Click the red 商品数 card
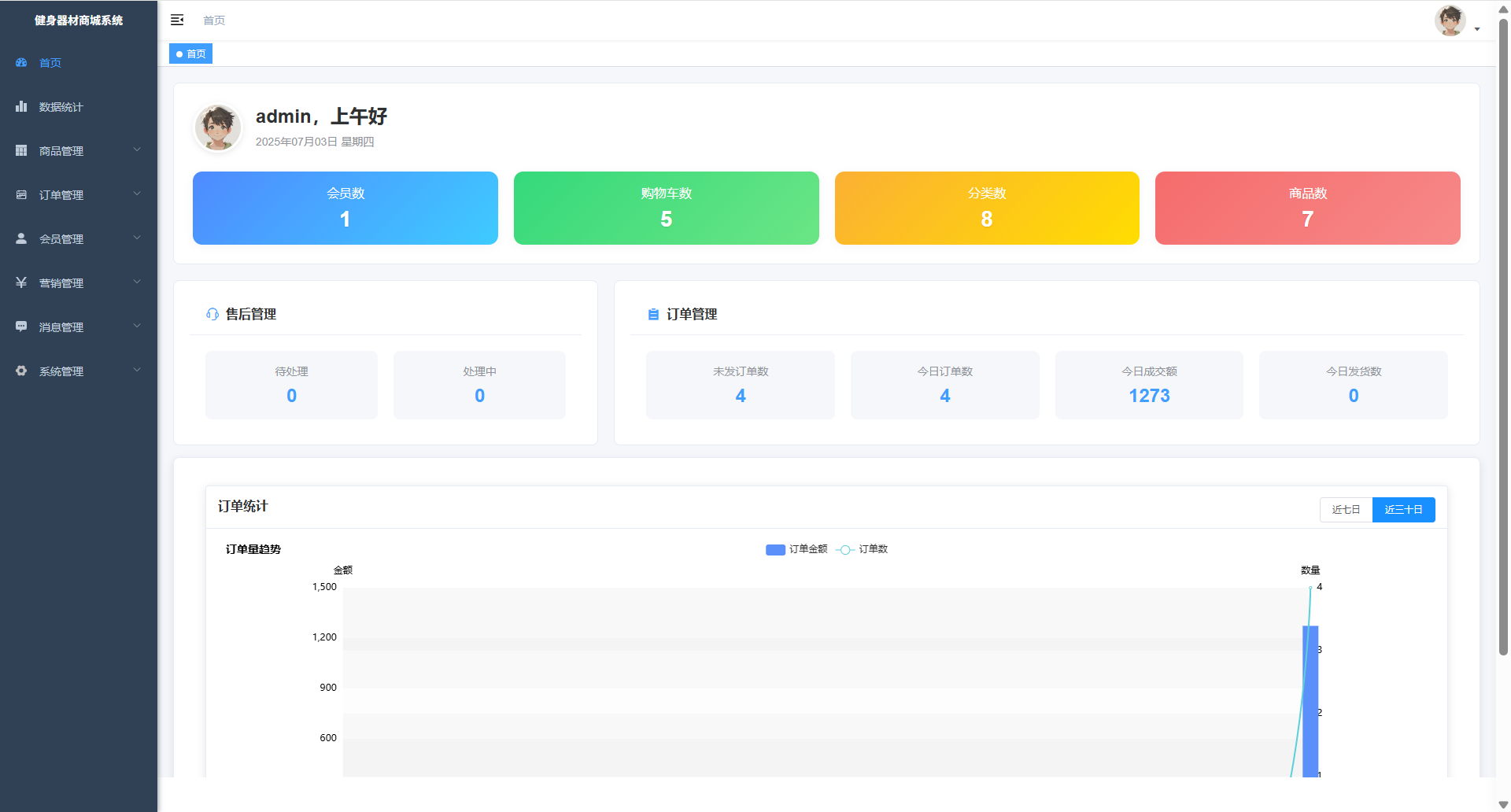This screenshot has height=812, width=1511. pyautogui.click(x=1307, y=208)
